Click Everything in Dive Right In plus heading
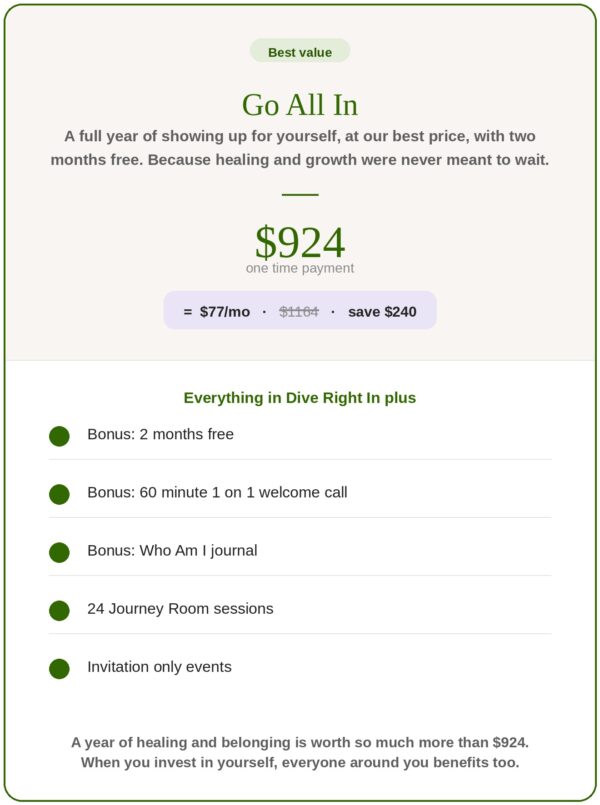Image resolution: width=600 pixels, height=805 pixels. tap(300, 398)
